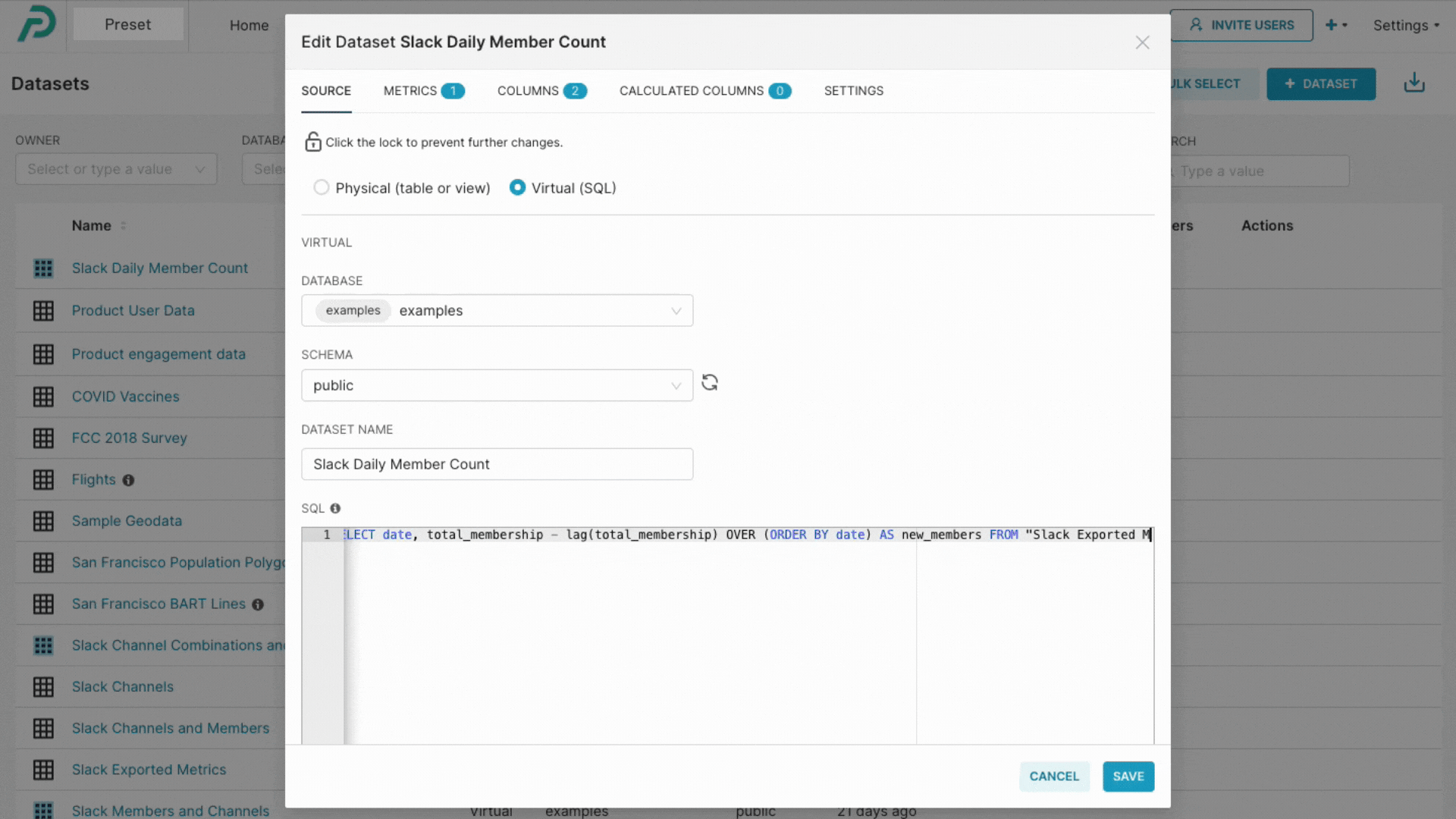Screen dimensions: 1456x819
Task: Select the Virtual (SQL) option
Action: click(517, 187)
